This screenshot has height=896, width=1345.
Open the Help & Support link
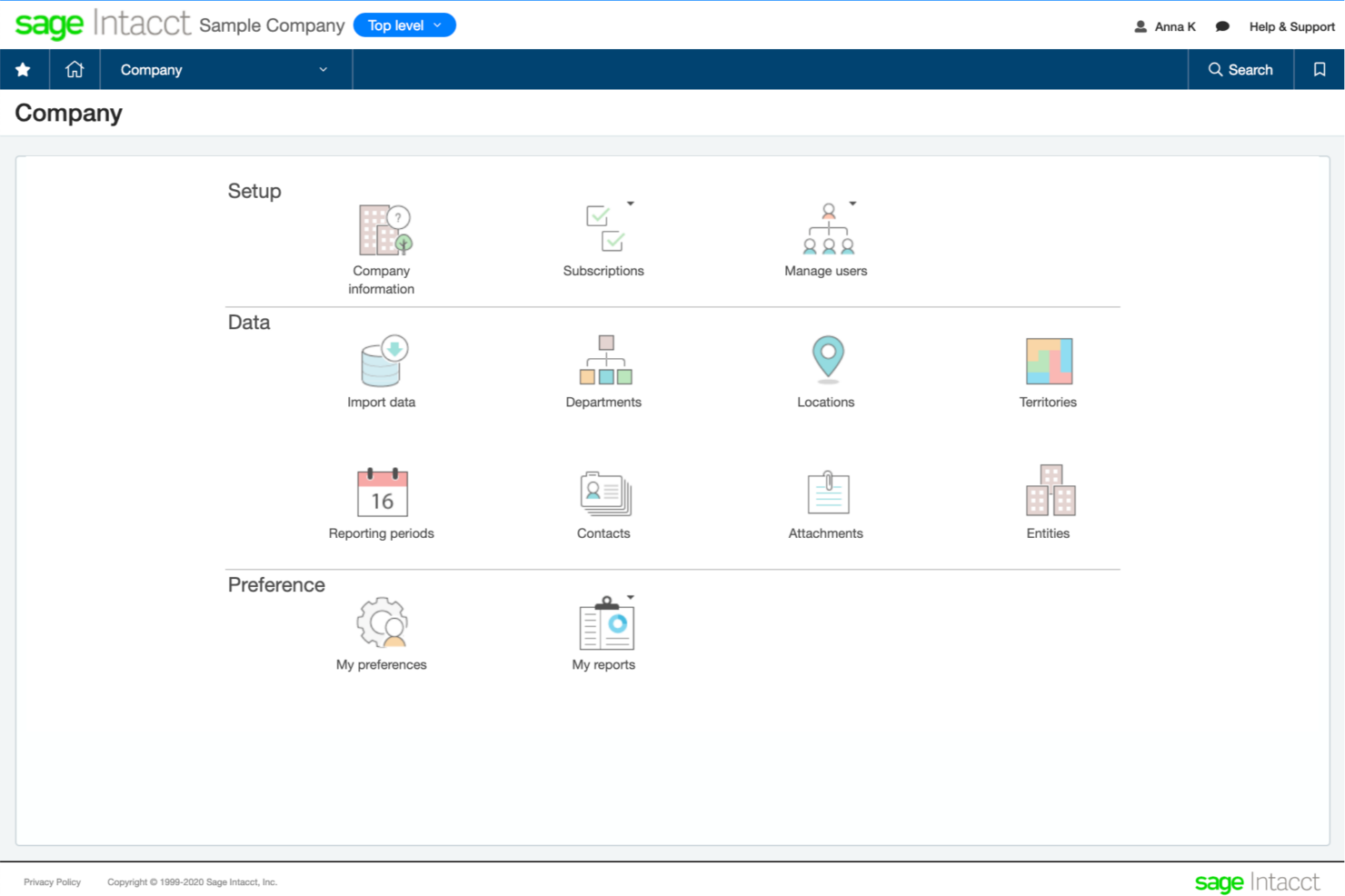pos(1291,26)
